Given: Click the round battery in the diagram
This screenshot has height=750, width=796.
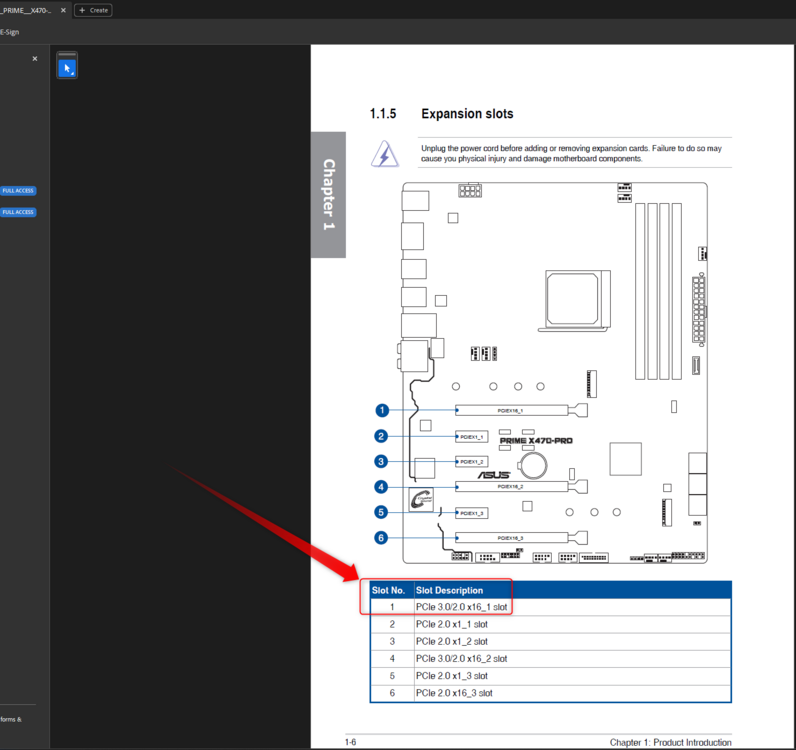Looking at the screenshot, I should 532,465.
